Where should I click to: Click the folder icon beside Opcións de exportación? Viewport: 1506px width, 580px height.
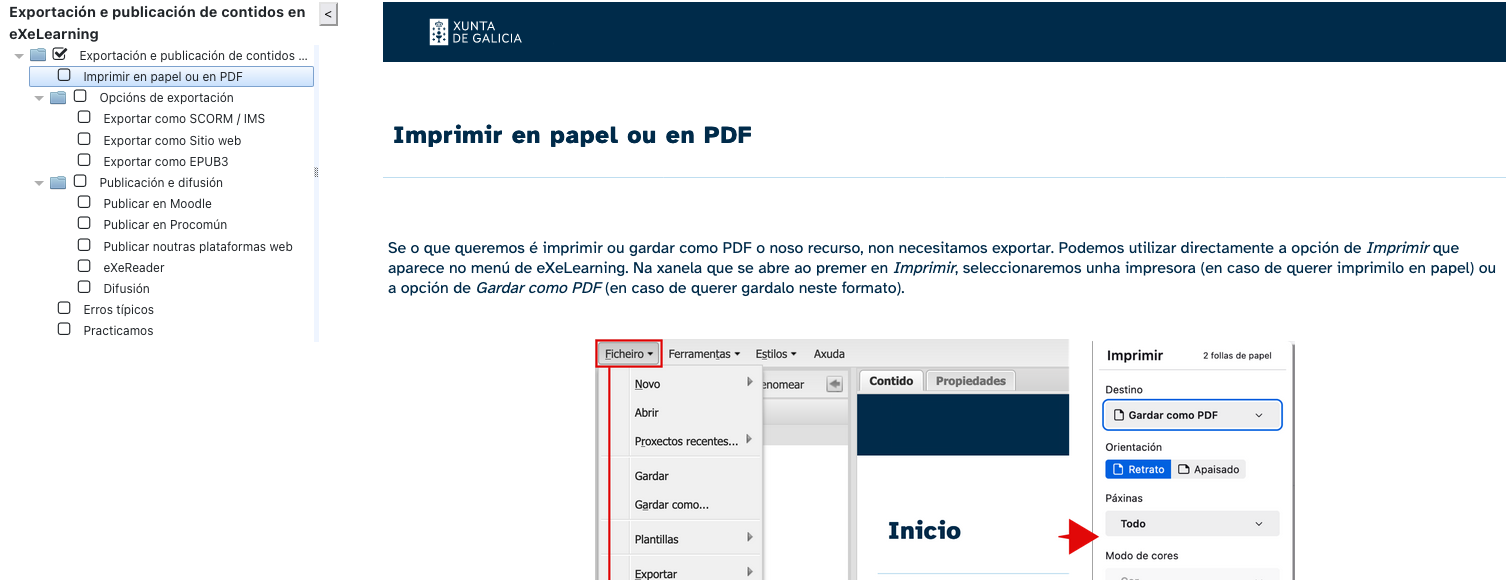pos(57,97)
